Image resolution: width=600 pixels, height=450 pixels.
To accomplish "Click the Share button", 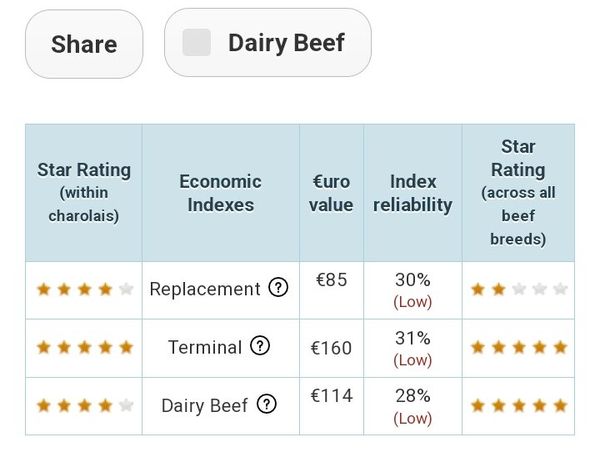I will coord(84,44).
